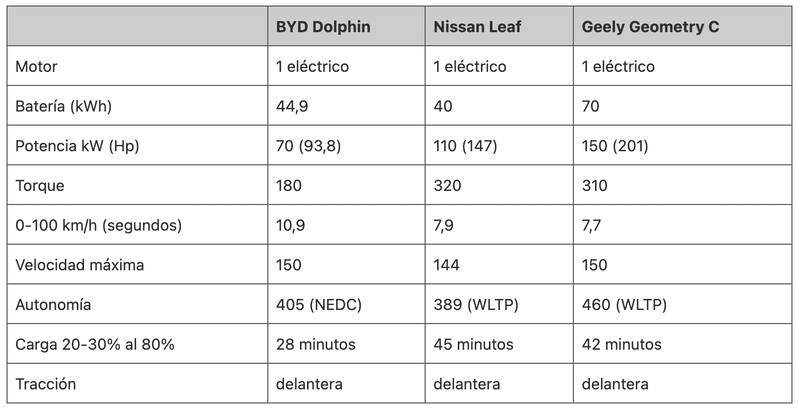Select the Tracción row label

tap(46, 383)
